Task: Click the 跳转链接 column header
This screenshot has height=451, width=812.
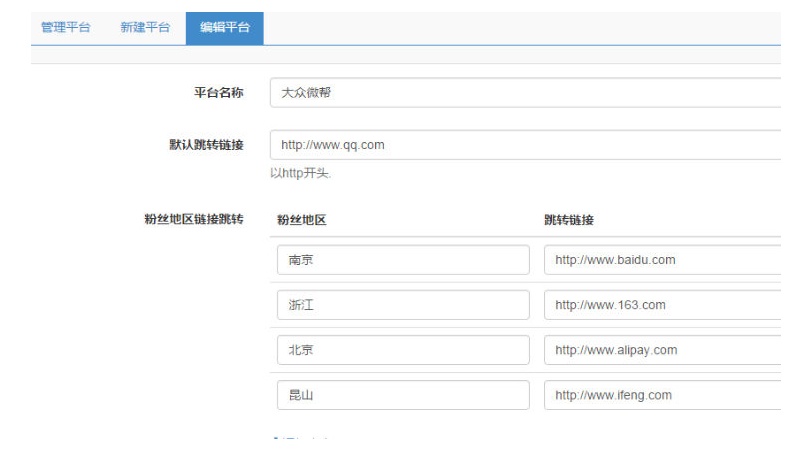Action: coord(569,220)
